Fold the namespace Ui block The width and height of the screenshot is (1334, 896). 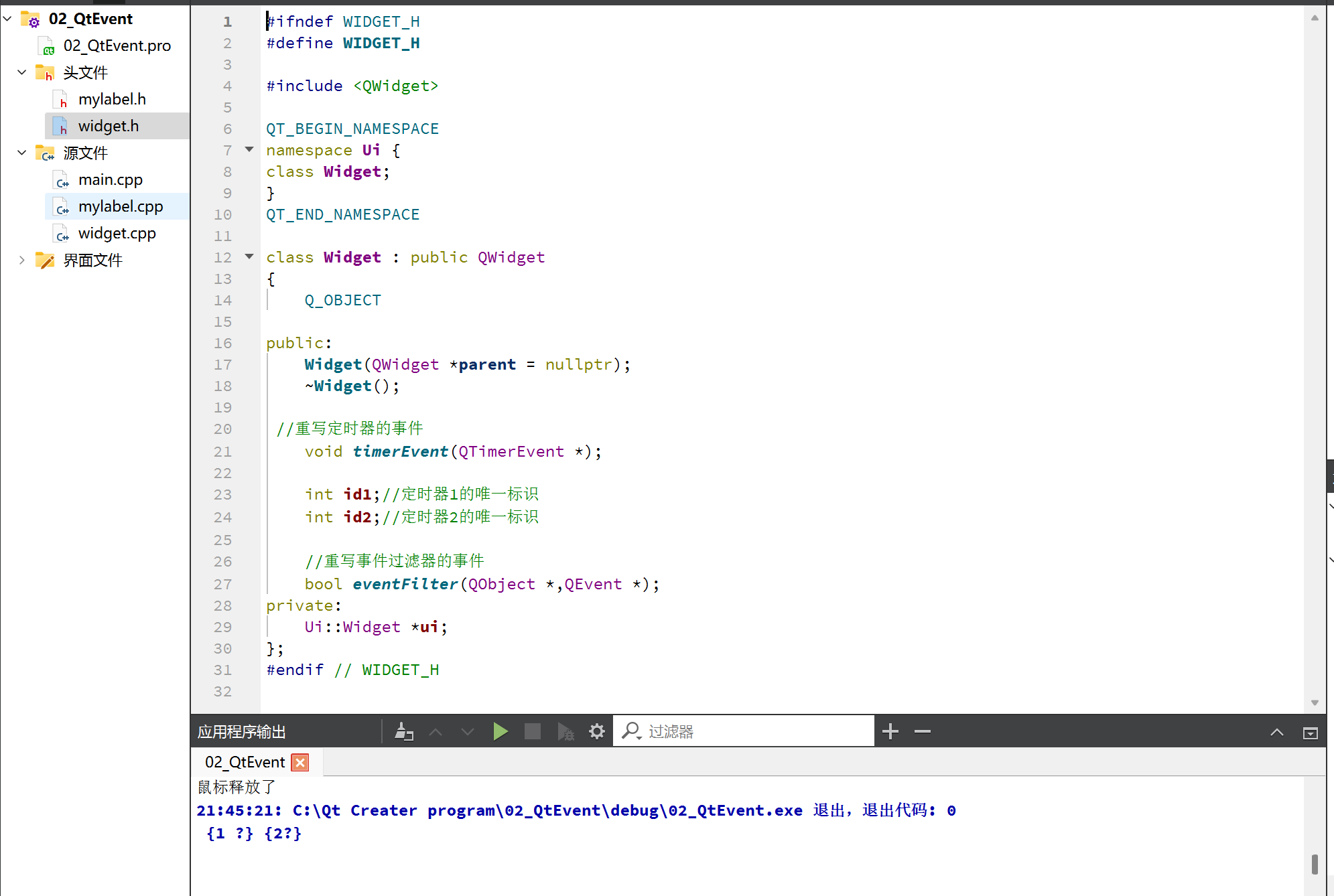coord(249,149)
